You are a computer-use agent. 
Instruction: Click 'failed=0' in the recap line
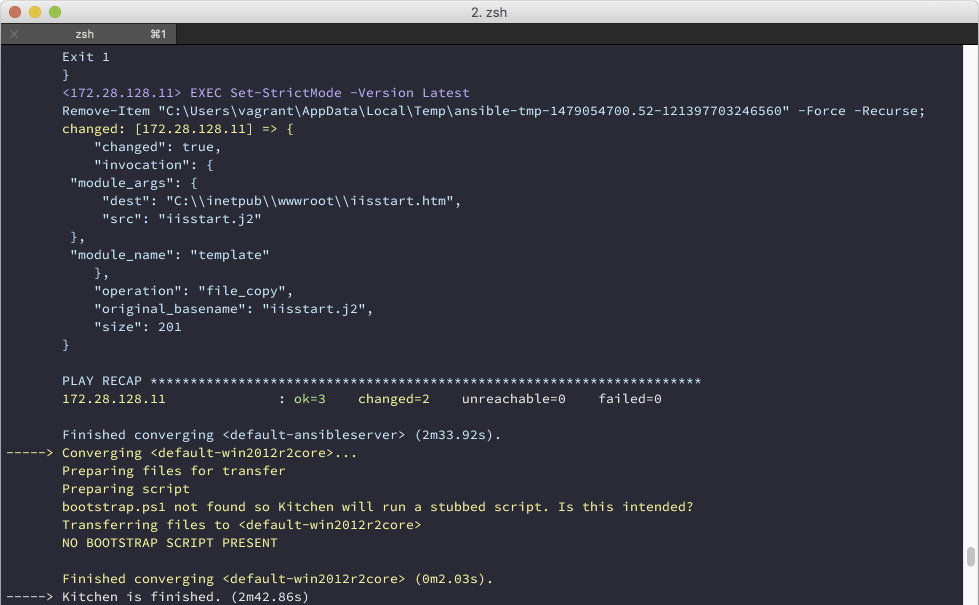point(630,399)
